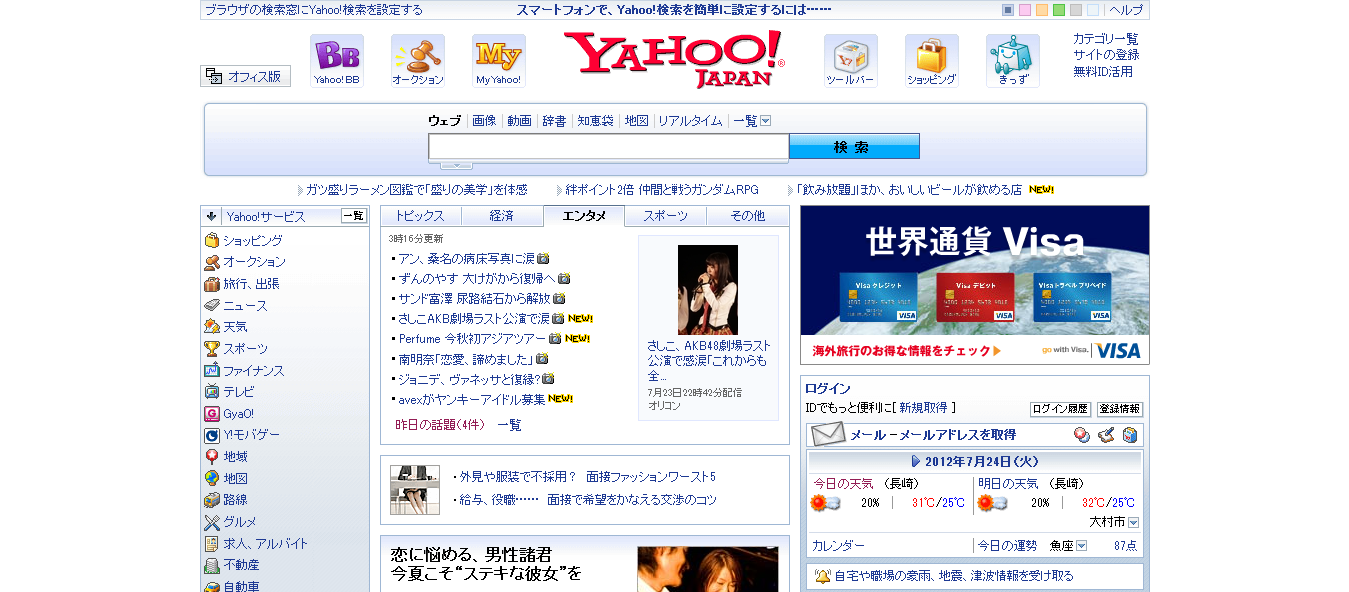Image resolution: width=1349 pixels, height=592 pixels.
Task: Open the 新規取得 link
Action: click(x=923, y=408)
